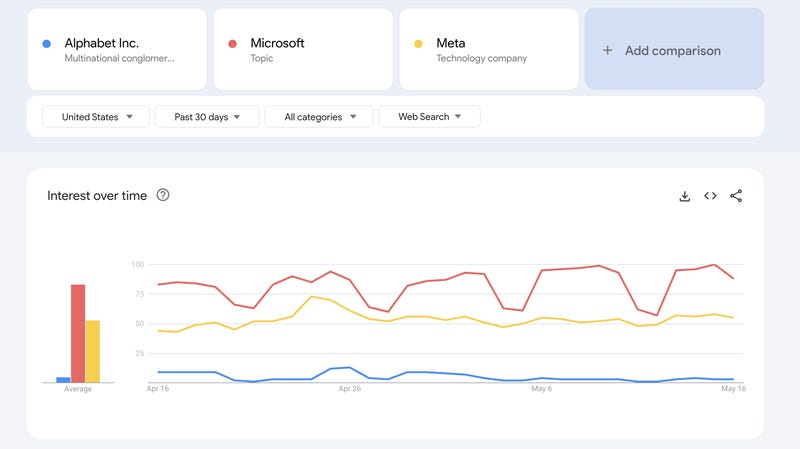This screenshot has width=800, height=449.
Task: Click the May 6 date label
Action: (x=541, y=389)
